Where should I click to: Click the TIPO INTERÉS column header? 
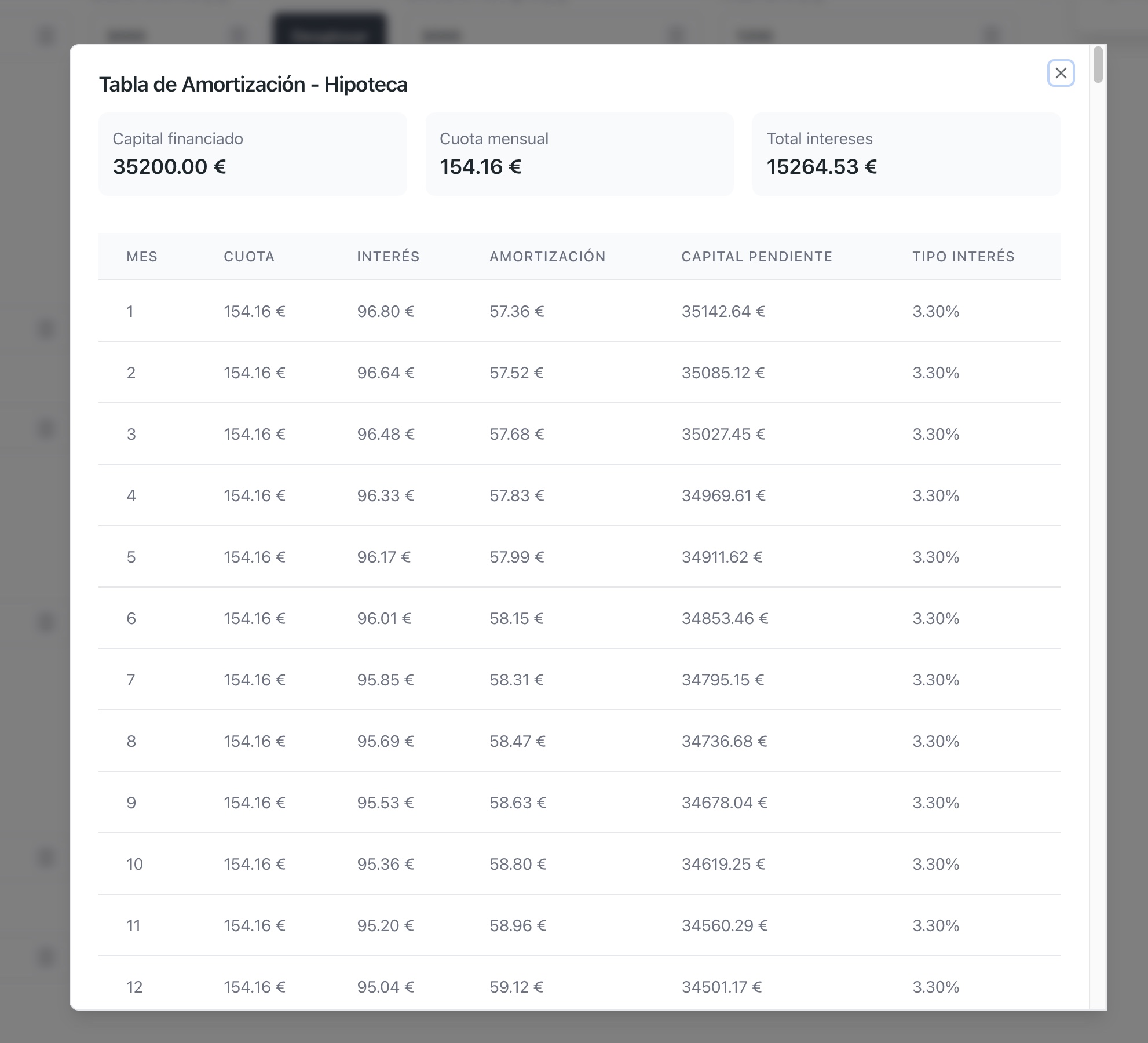963,257
